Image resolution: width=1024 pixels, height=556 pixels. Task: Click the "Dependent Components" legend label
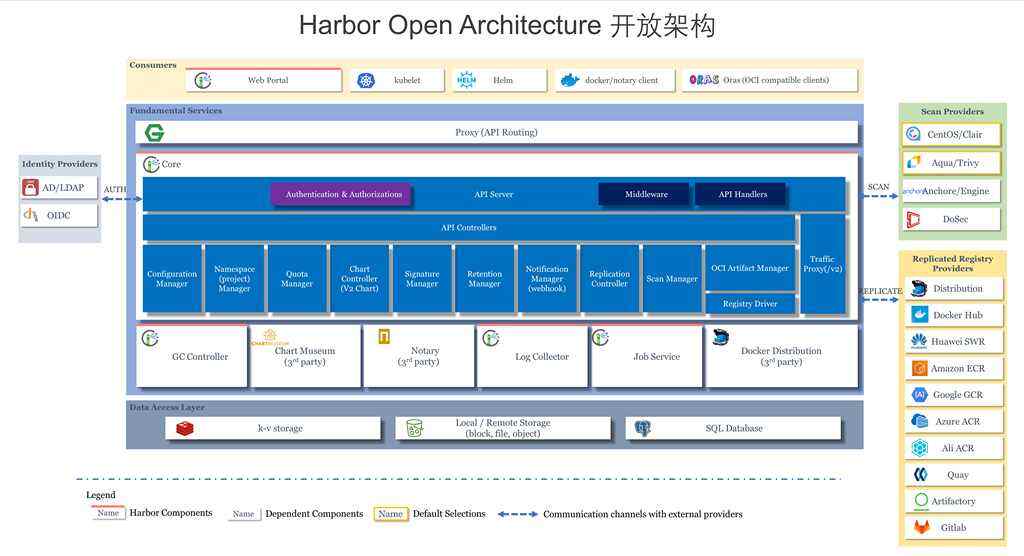pyautogui.click(x=314, y=514)
